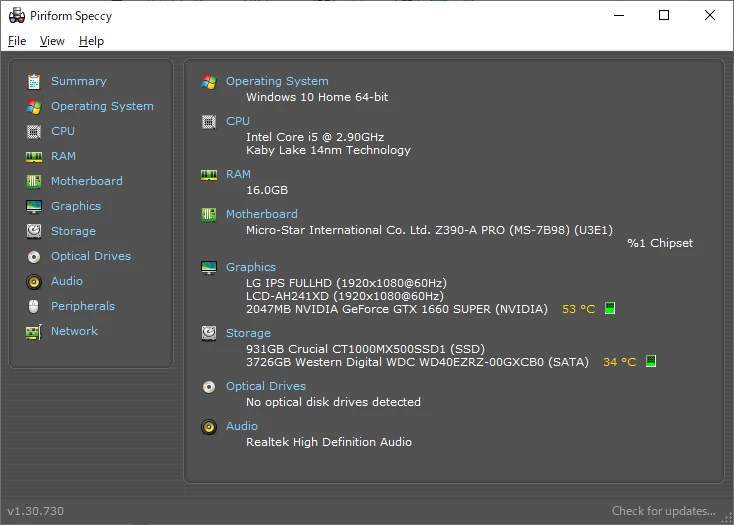Click the Audio speaker icon in main panel
Image resolution: width=734 pixels, height=525 pixels.
tap(209, 427)
